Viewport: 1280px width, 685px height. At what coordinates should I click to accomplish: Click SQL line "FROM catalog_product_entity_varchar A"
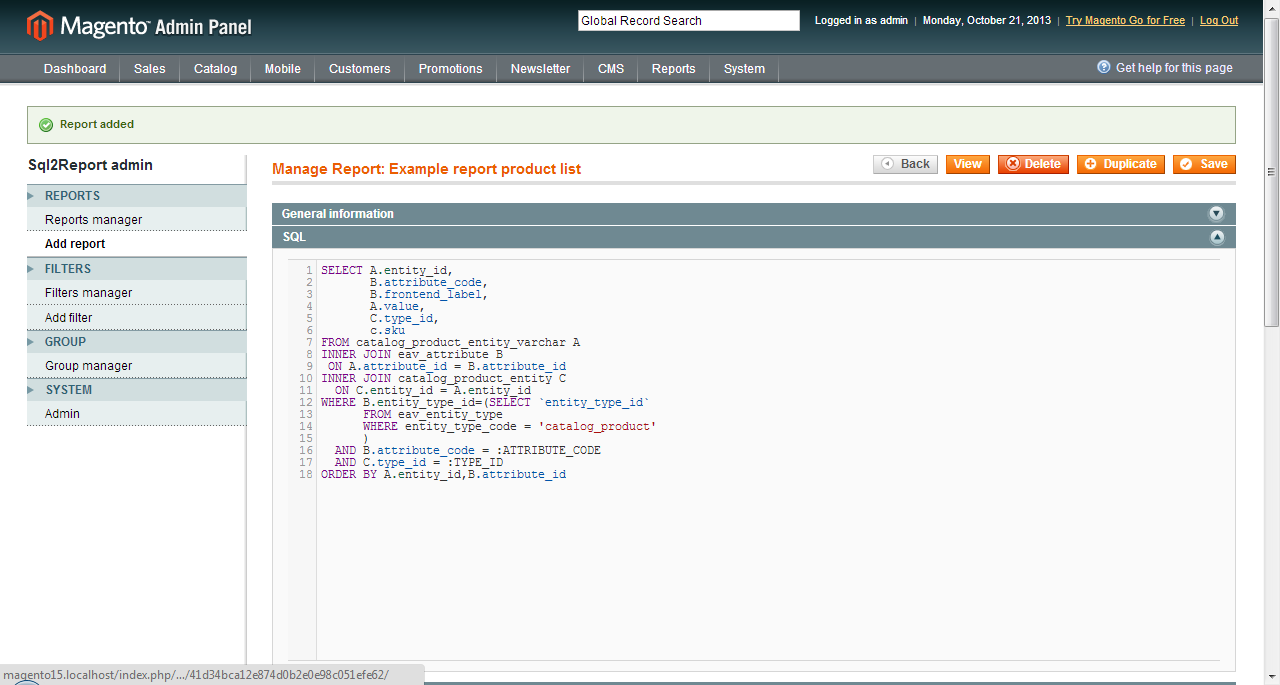coord(450,343)
